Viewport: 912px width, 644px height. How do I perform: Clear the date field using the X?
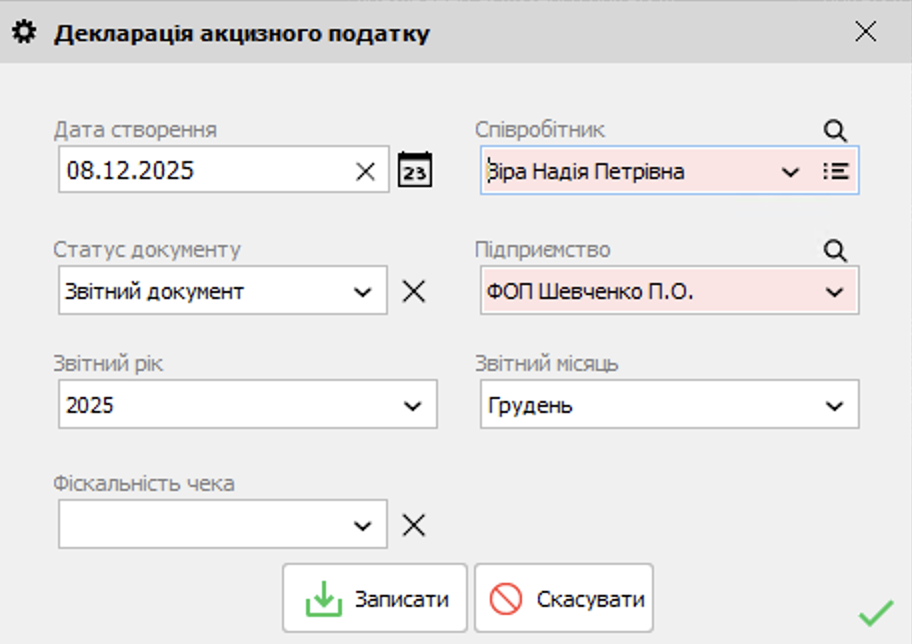[365, 170]
